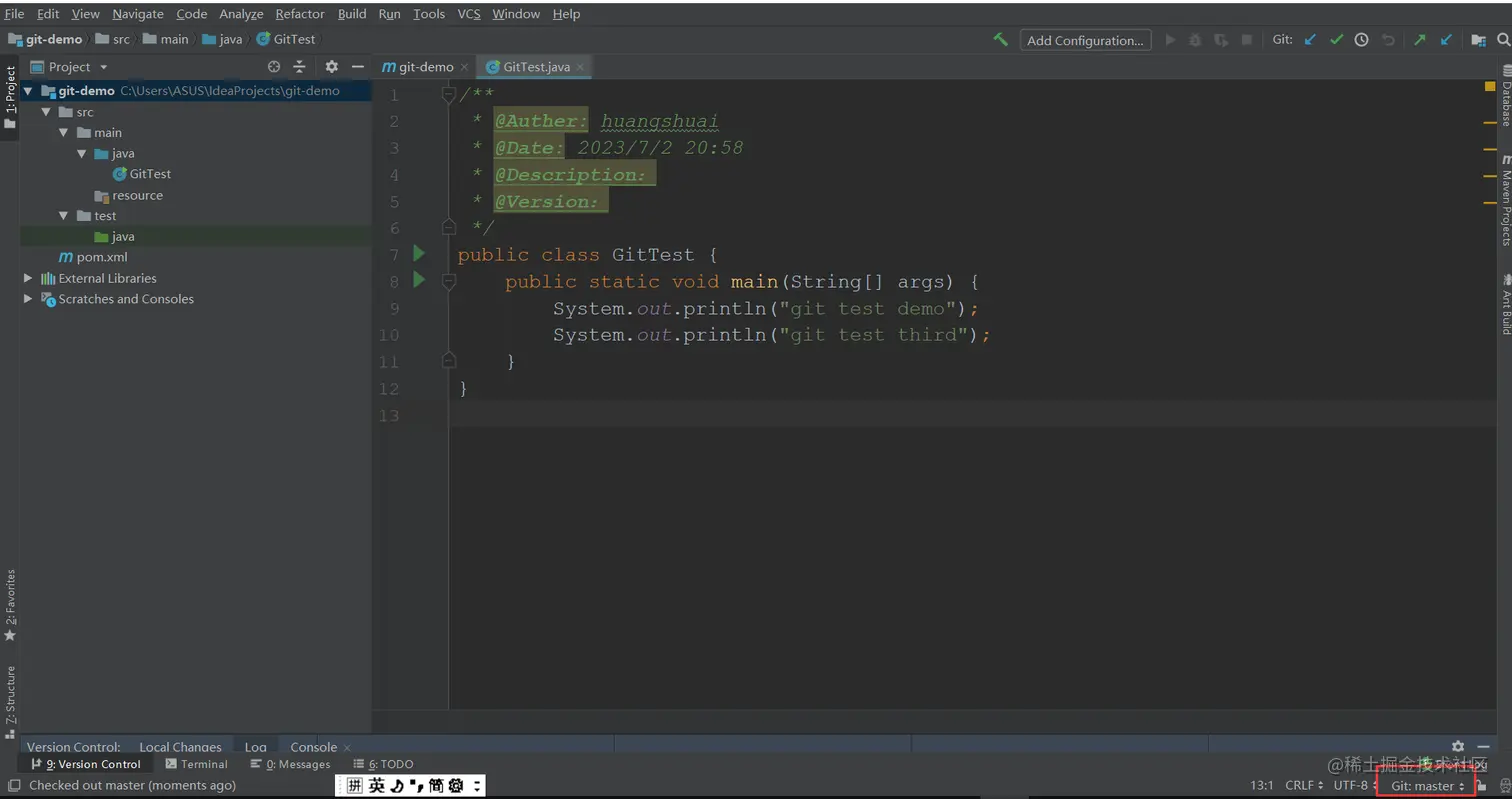Click the GitTest breadcrumb in navigation bar
This screenshot has width=1512, height=799.
pyautogui.click(x=286, y=40)
